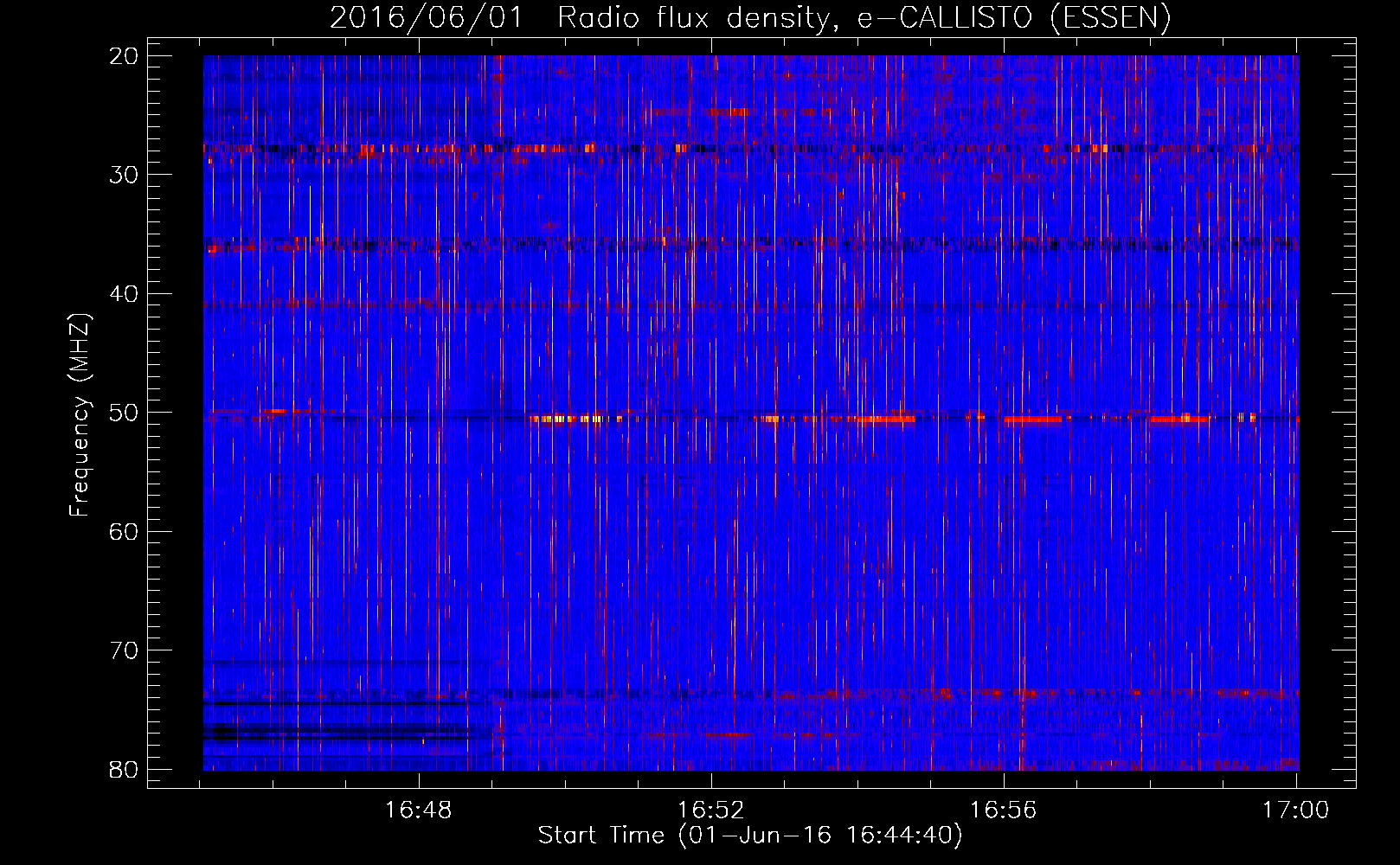
Task: Click the Start Time axis label
Action: (750, 836)
